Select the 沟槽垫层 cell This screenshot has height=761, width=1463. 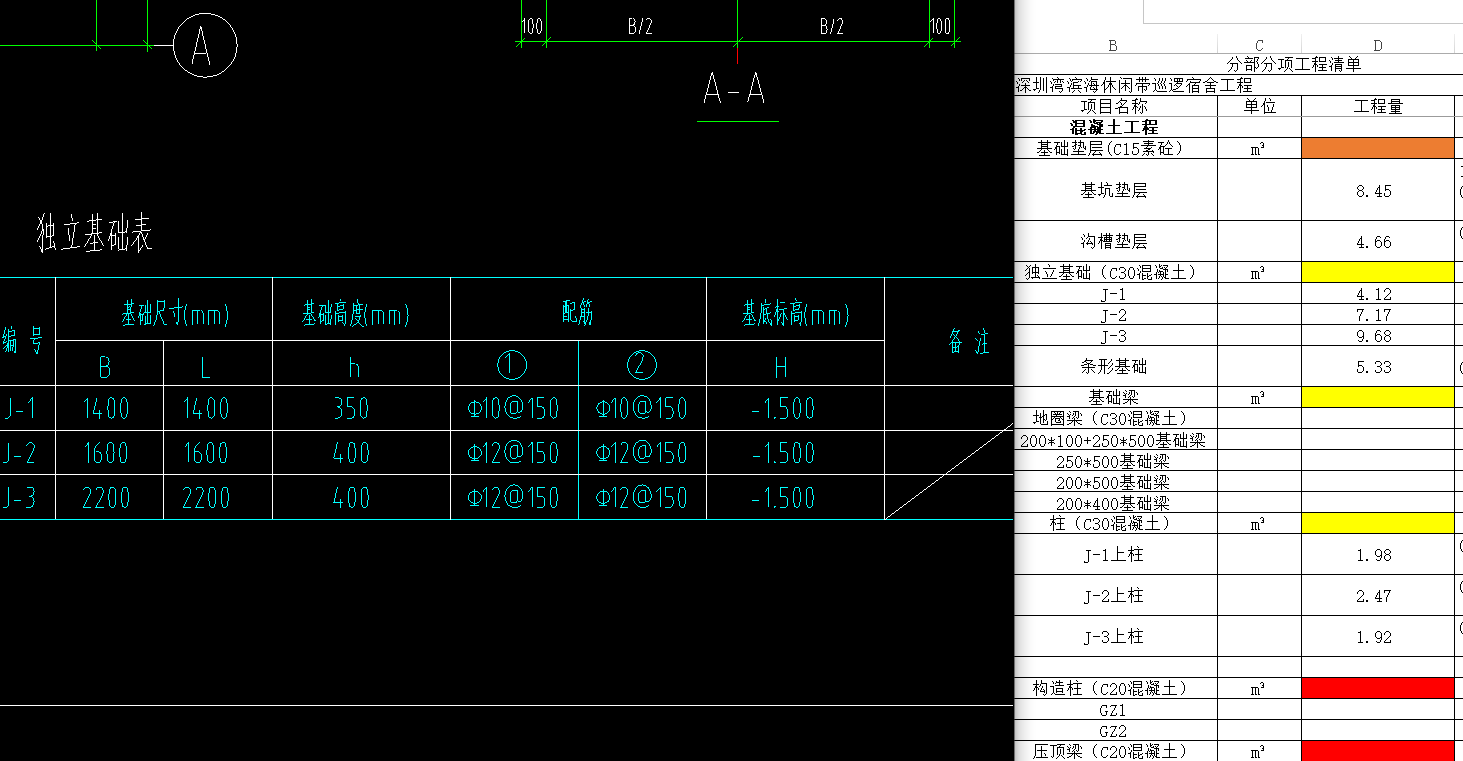click(1115, 241)
